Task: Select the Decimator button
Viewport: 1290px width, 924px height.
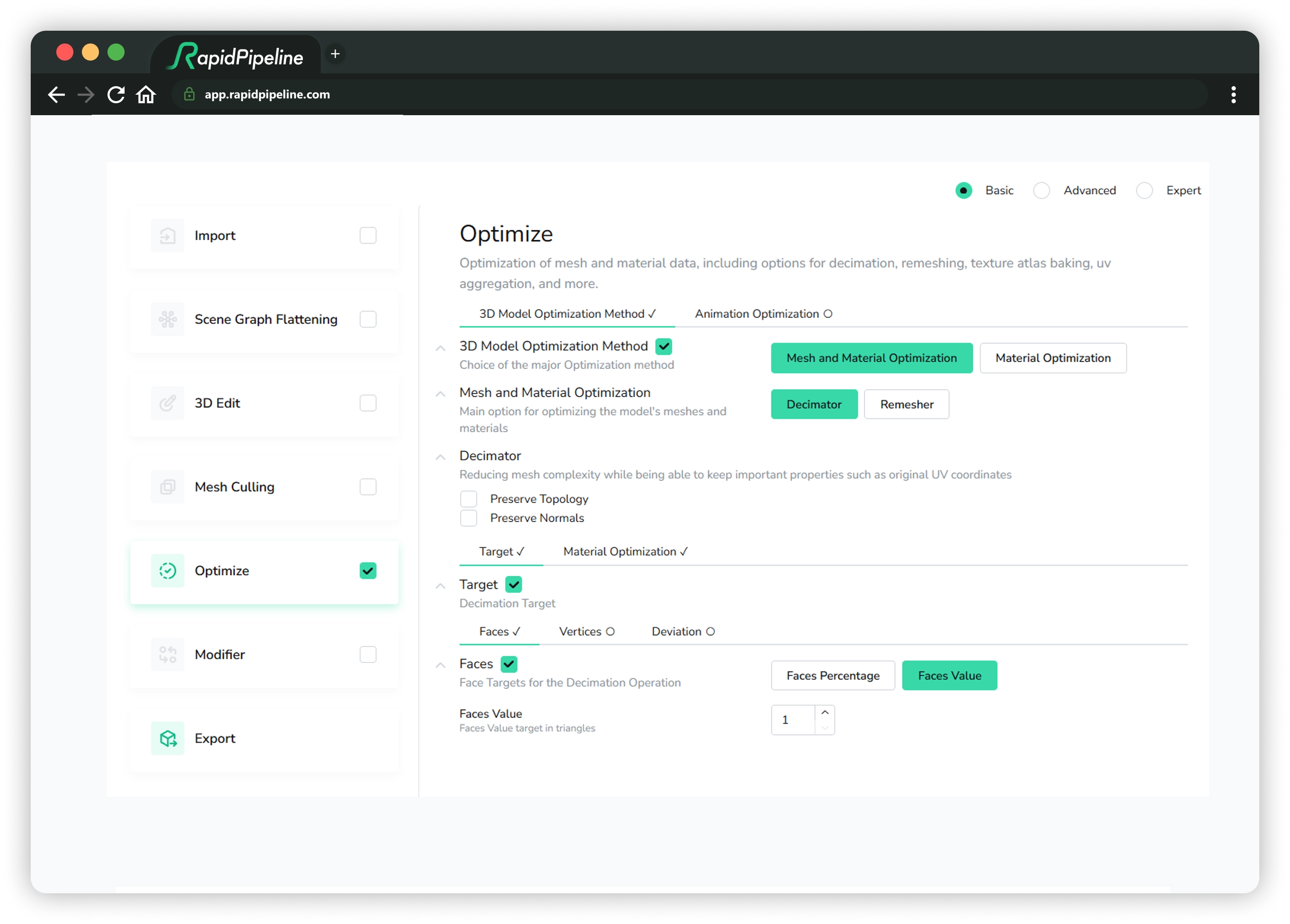Action: [814, 404]
